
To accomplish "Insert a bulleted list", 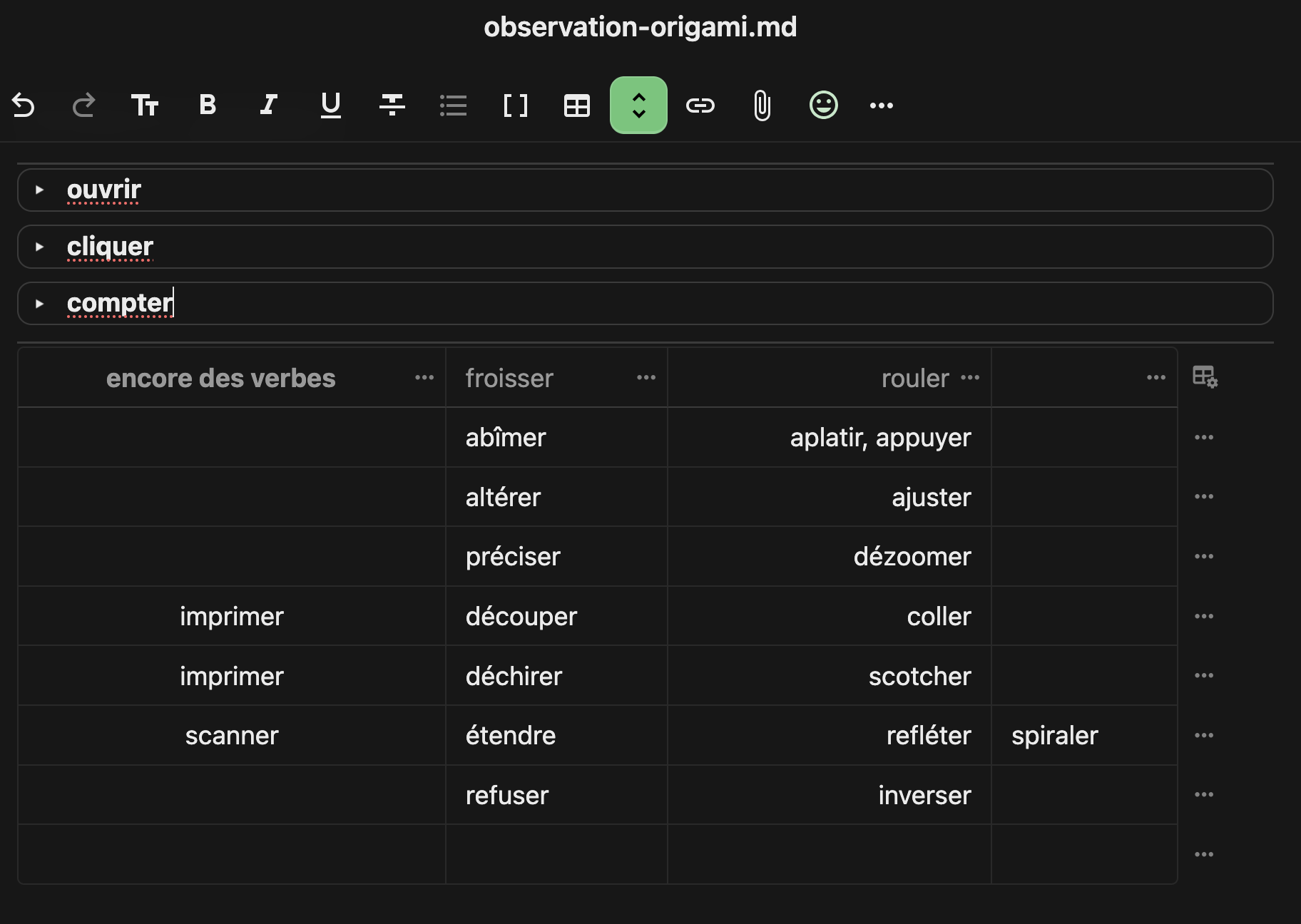I will (x=453, y=106).
